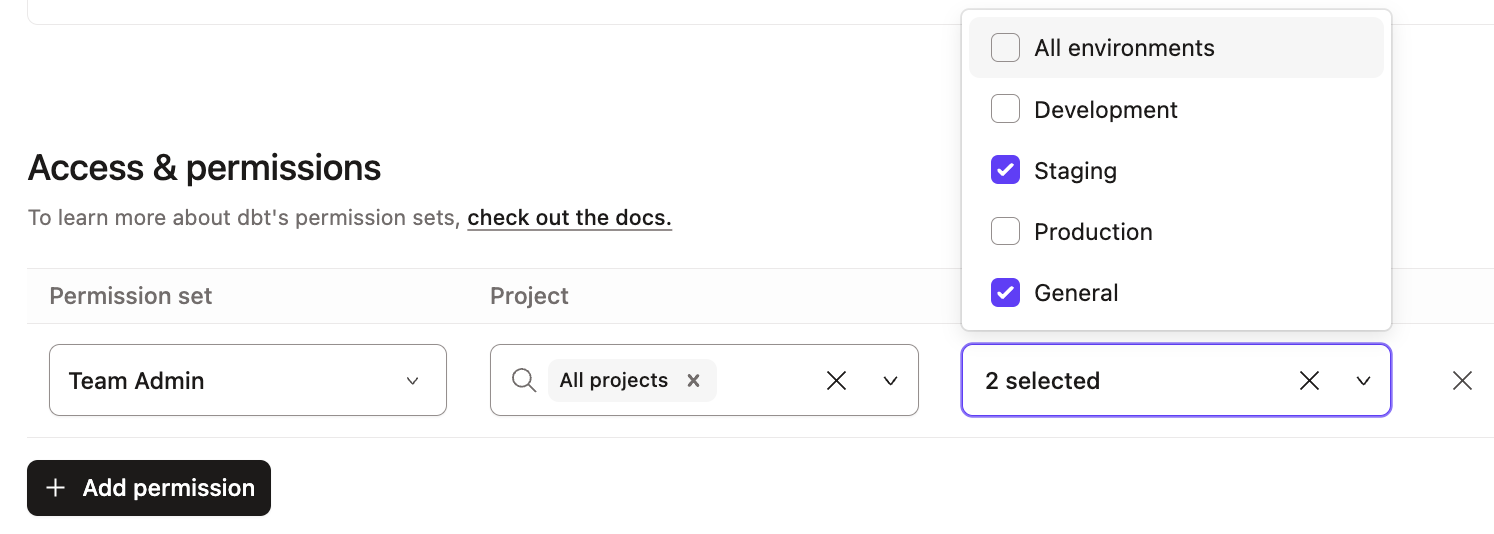The image size is (1494, 534).
Task: Choose Development option label in list
Action: tap(1106, 110)
